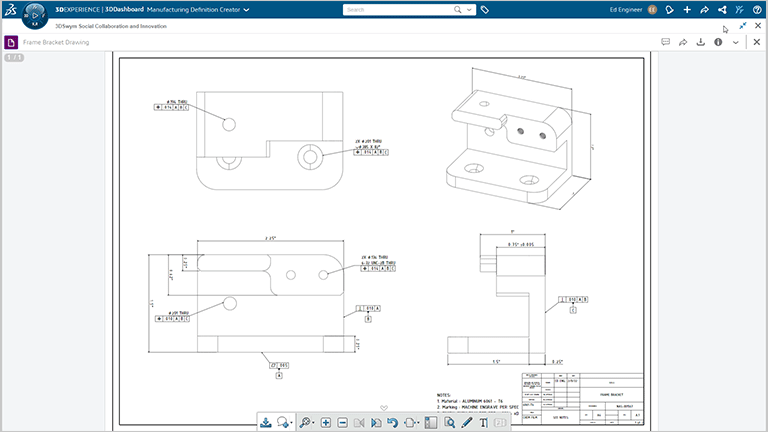Expand the Manufacturing Definition Creator dropdown
768x432 pixels.
246,9
